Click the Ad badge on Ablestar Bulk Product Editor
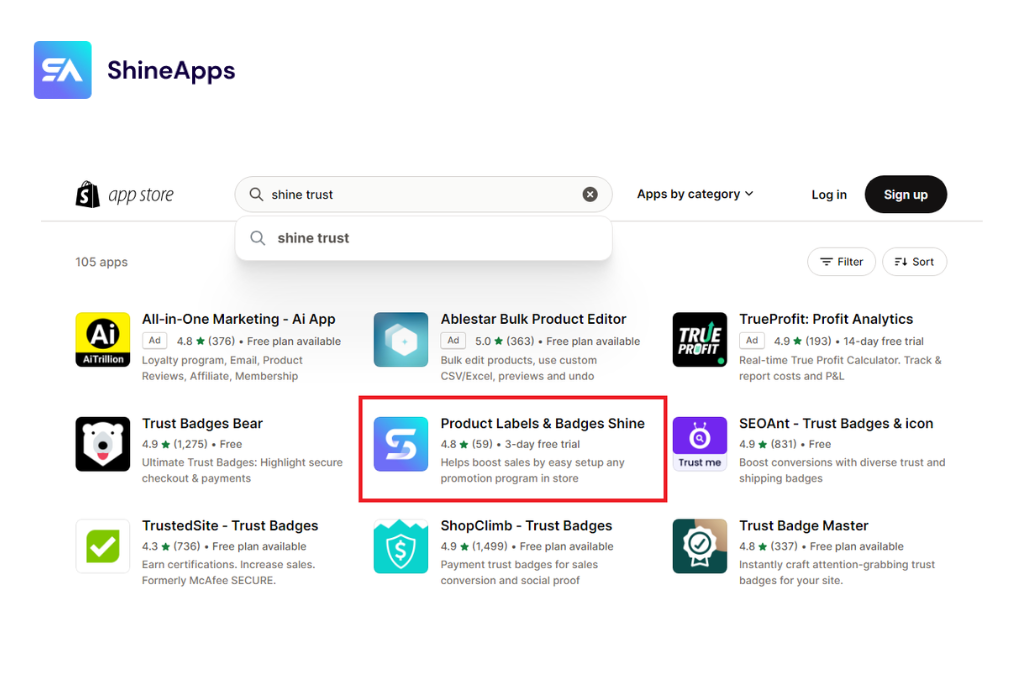 click(x=453, y=340)
